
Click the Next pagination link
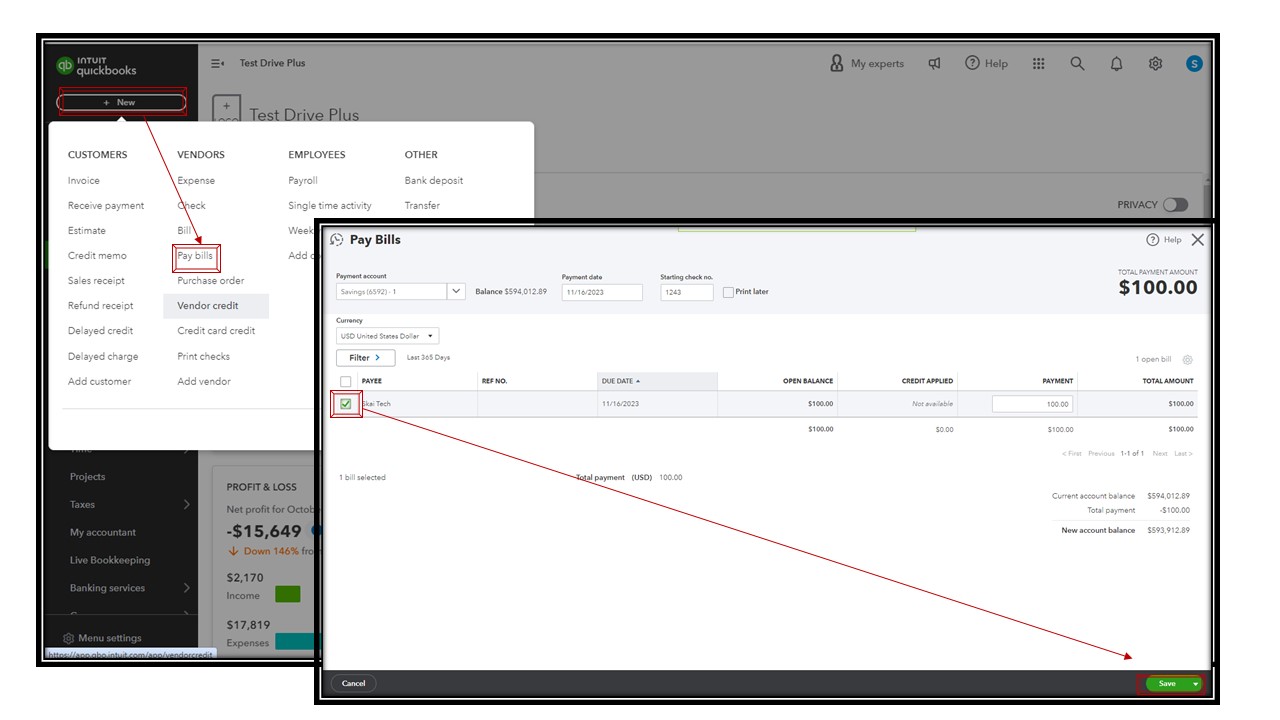[1160, 454]
